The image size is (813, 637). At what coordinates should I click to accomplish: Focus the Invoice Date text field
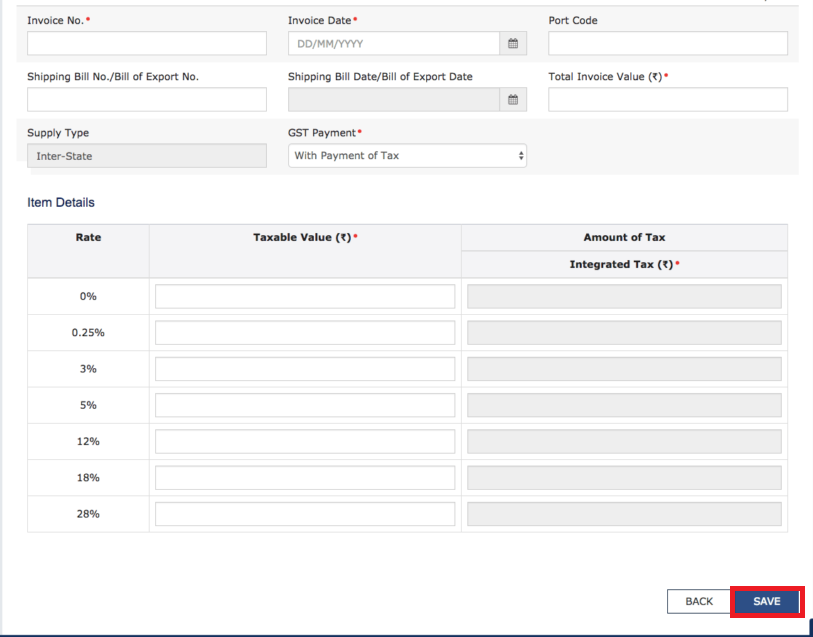pyautogui.click(x=394, y=44)
